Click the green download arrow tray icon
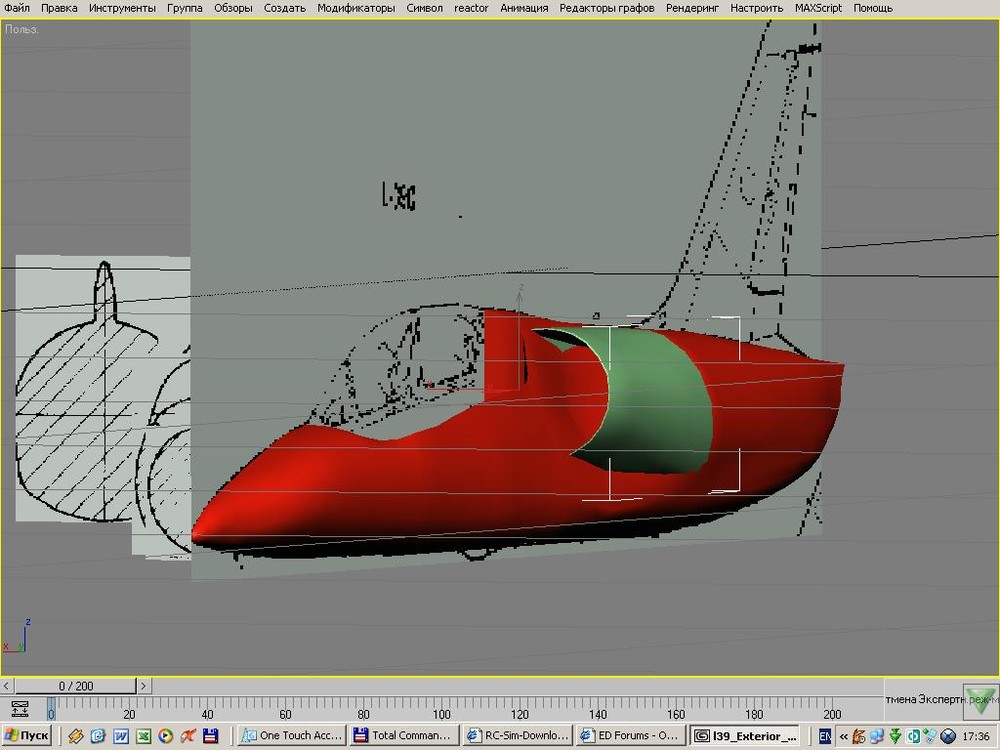Viewport: 1000px width, 750px height. [x=895, y=736]
